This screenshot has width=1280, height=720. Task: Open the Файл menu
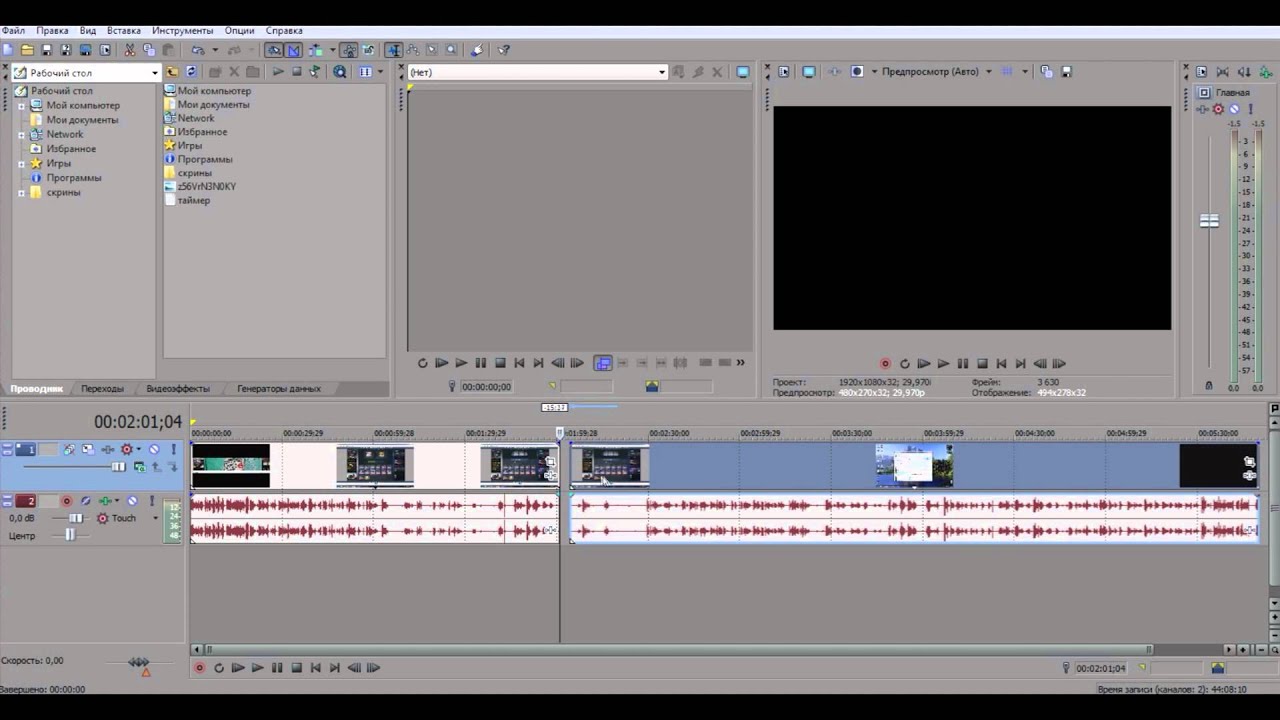(13, 31)
